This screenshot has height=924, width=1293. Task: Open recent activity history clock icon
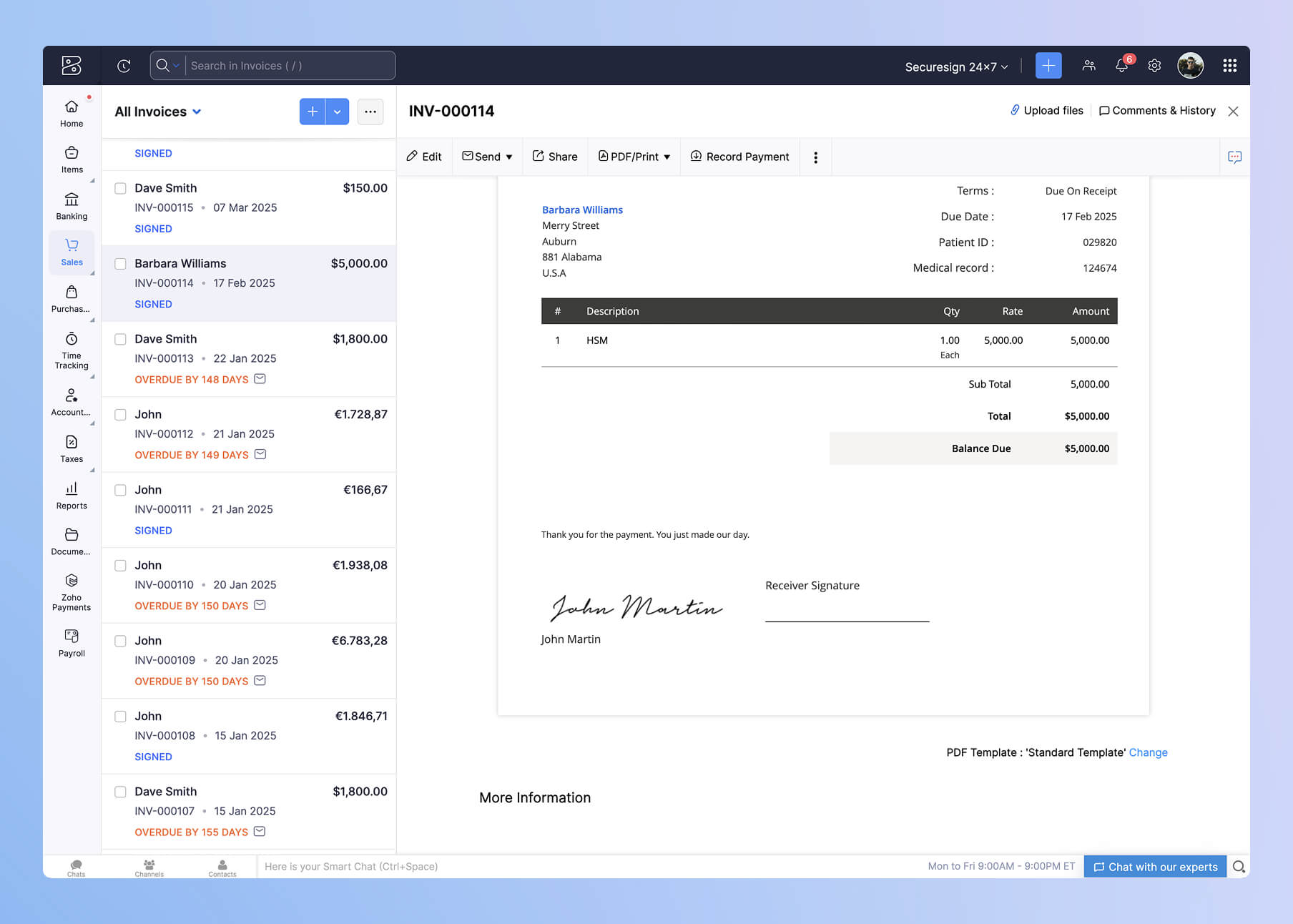pos(124,66)
